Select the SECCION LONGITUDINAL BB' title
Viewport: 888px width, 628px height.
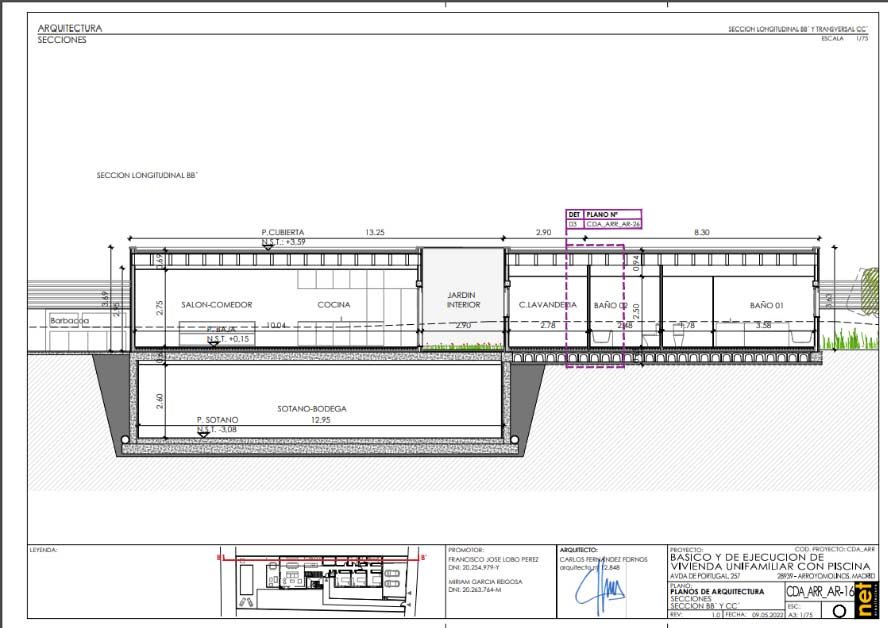[146, 175]
